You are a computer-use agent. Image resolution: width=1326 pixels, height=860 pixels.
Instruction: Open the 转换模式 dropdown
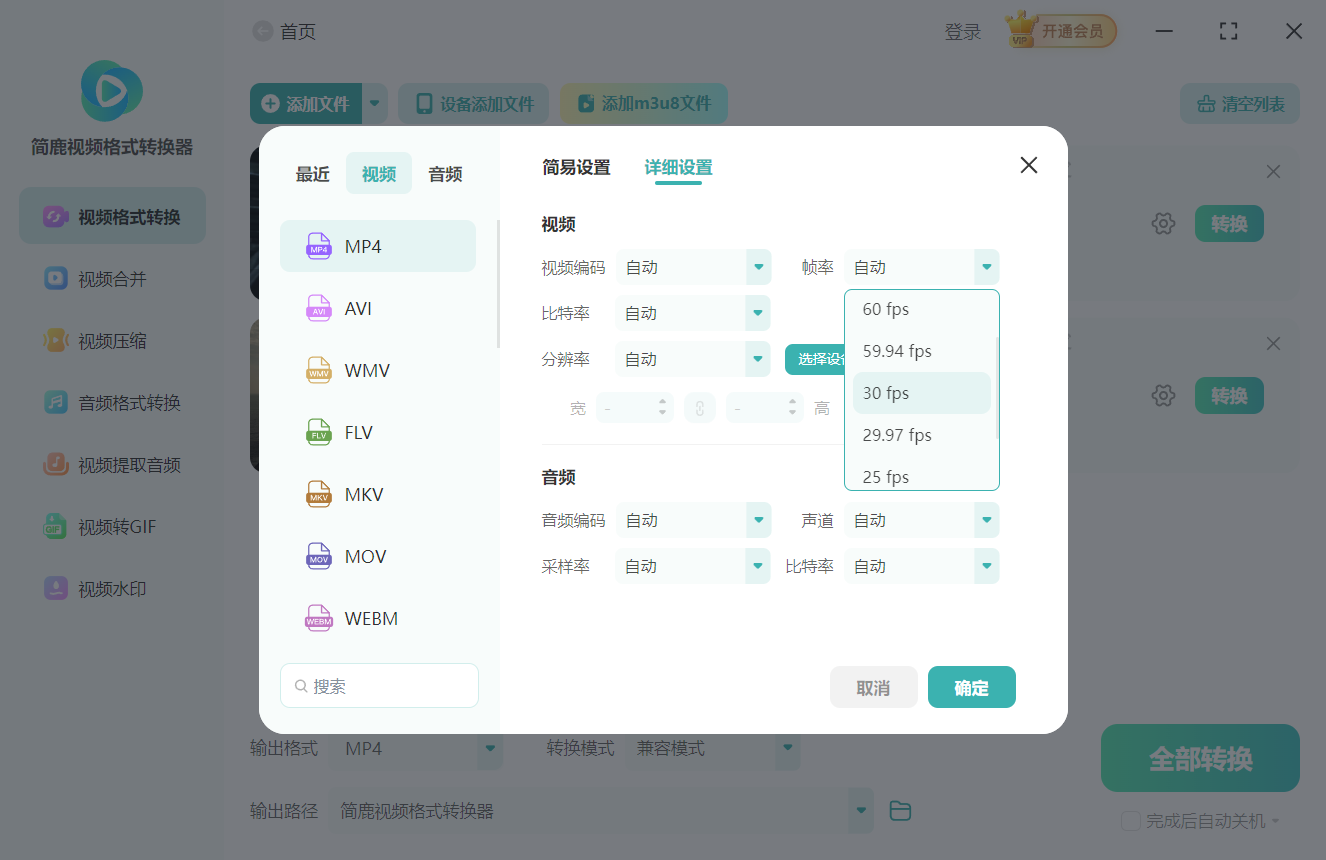click(x=714, y=748)
